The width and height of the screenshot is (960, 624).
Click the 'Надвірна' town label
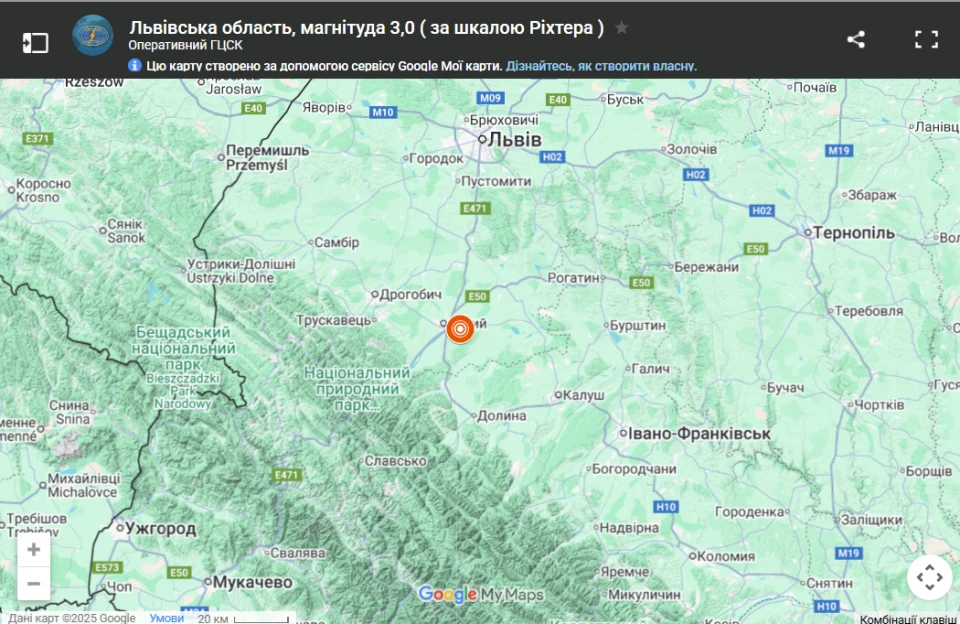[629, 528]
